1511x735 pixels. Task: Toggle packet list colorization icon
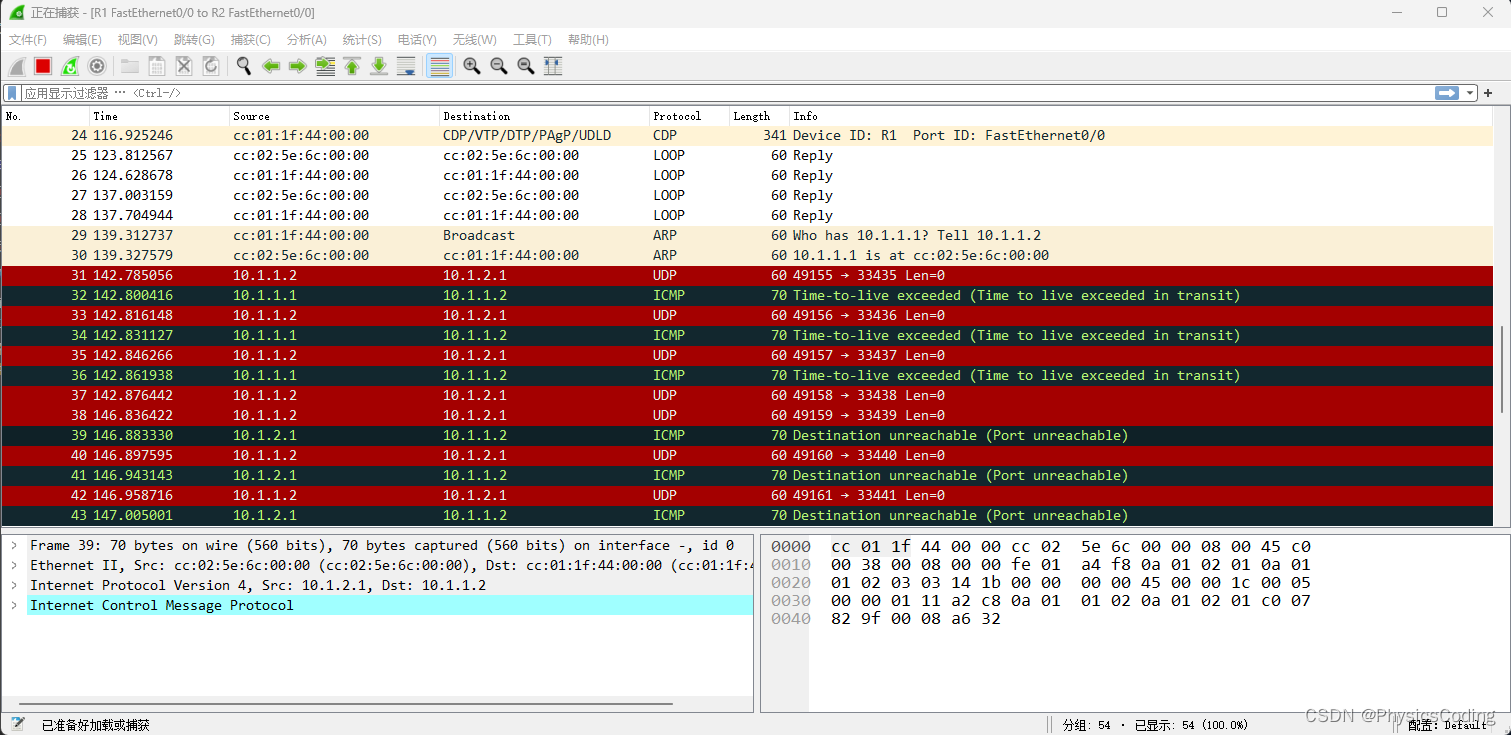coord(439,66)
